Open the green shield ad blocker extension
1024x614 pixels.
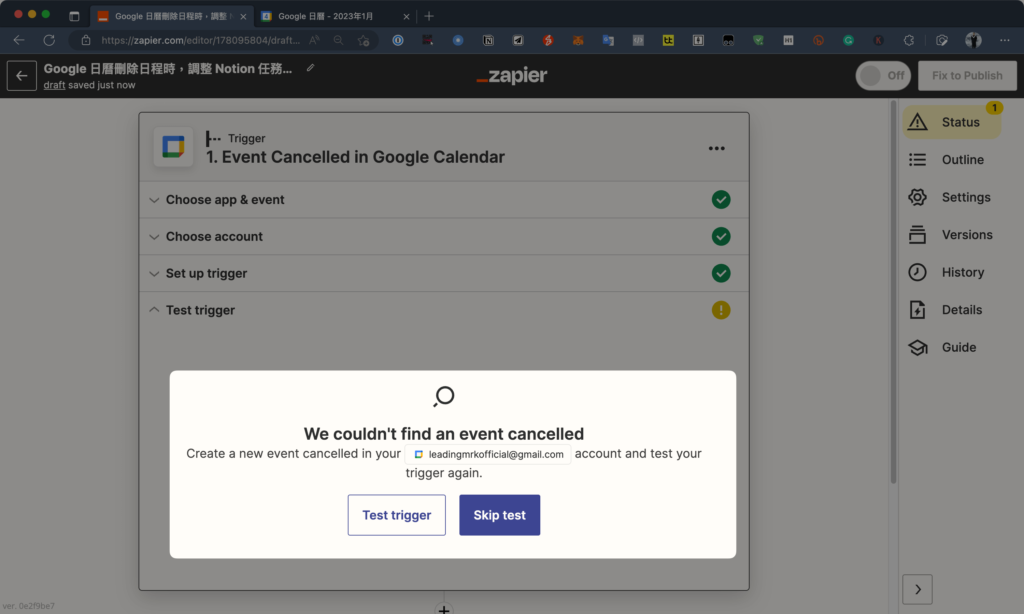click(x=758, y=40)
